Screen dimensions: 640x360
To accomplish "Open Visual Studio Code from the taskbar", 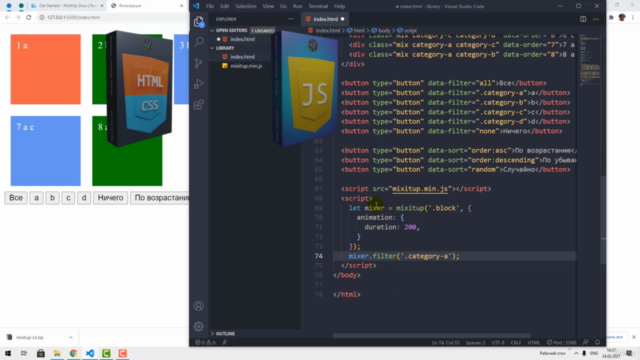I will coord(90,353).
